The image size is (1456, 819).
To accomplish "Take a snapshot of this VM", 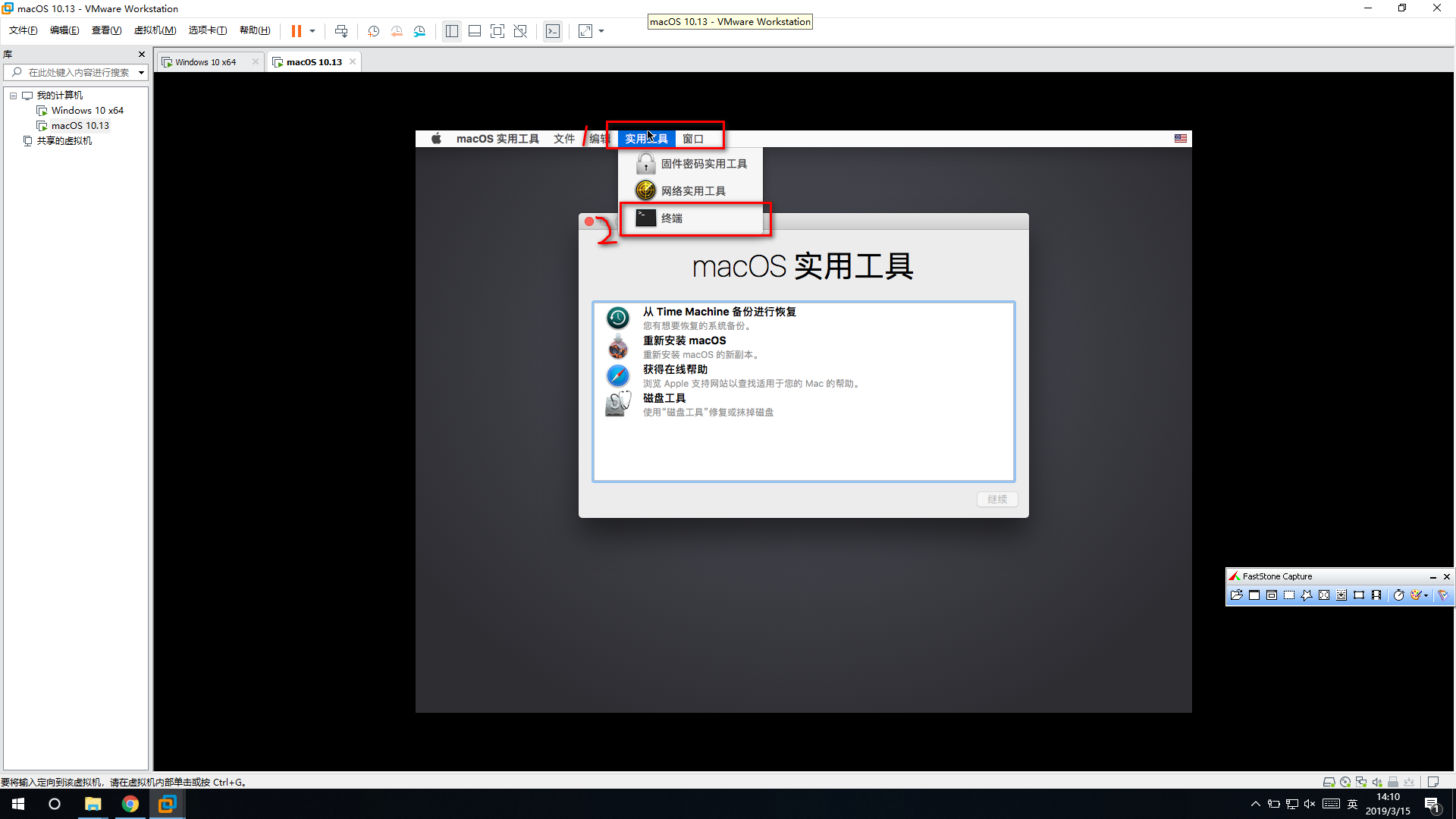I will 373,31.
